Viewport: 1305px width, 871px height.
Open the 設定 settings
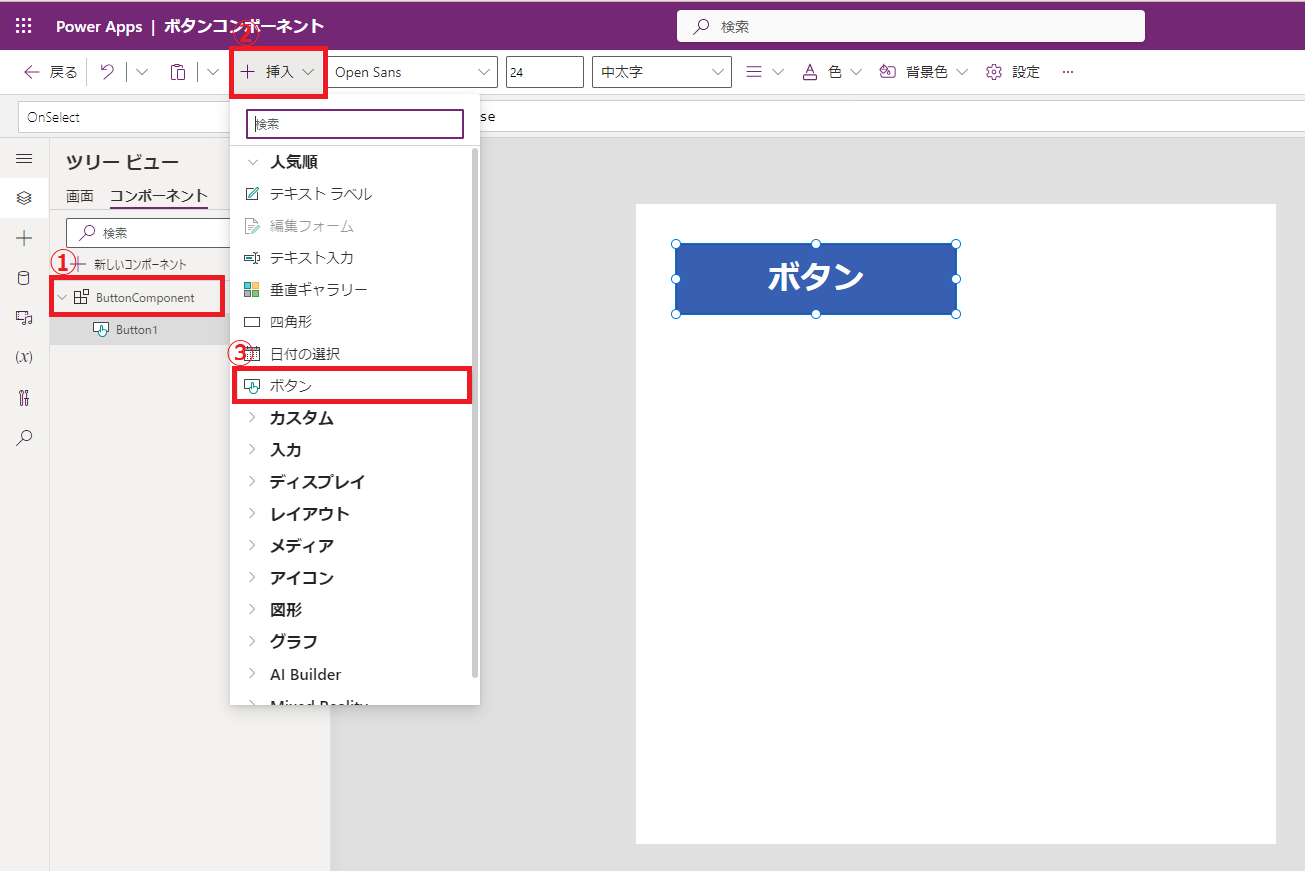pyautogui.click(x=1012, y=71)
